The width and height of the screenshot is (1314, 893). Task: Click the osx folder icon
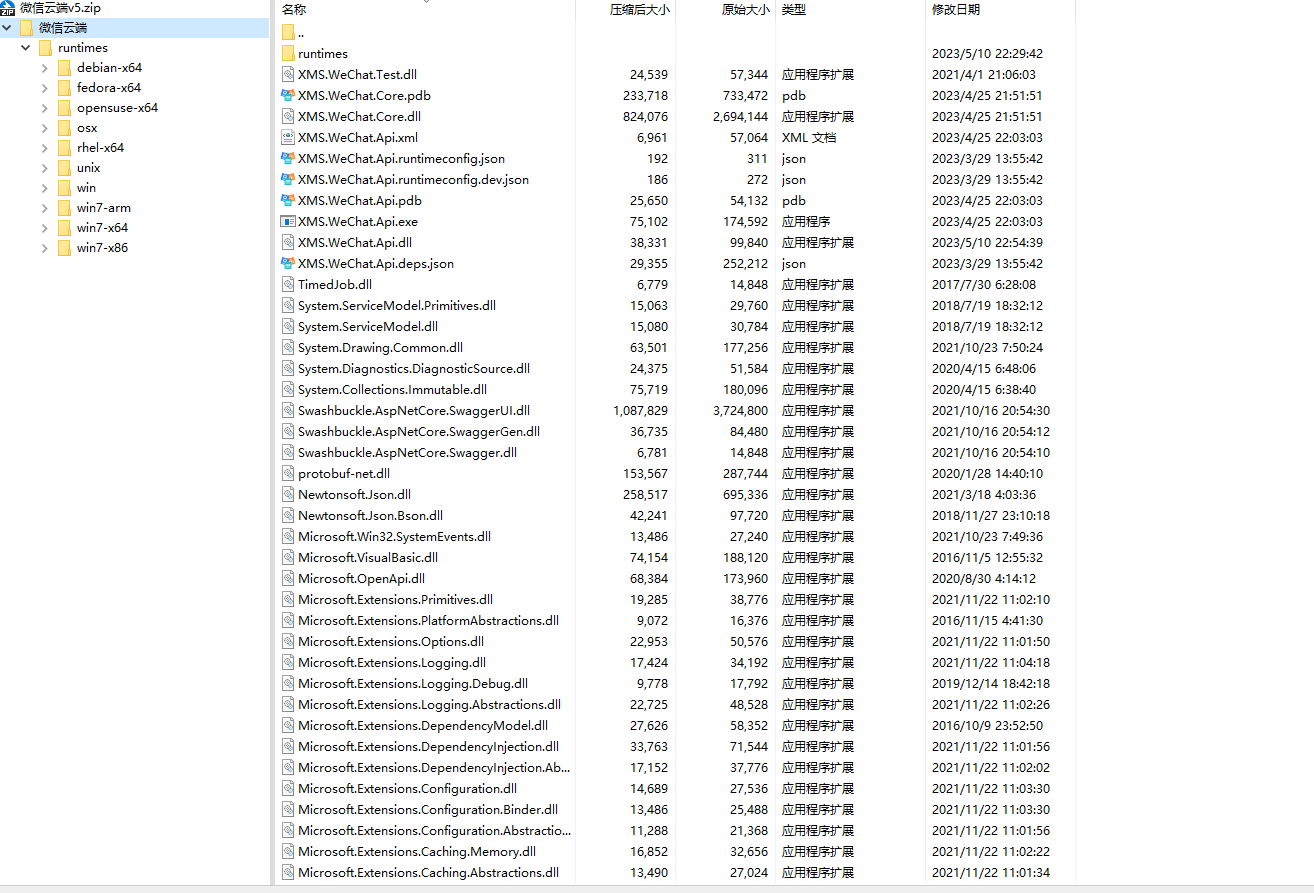(x=65, y=128)
